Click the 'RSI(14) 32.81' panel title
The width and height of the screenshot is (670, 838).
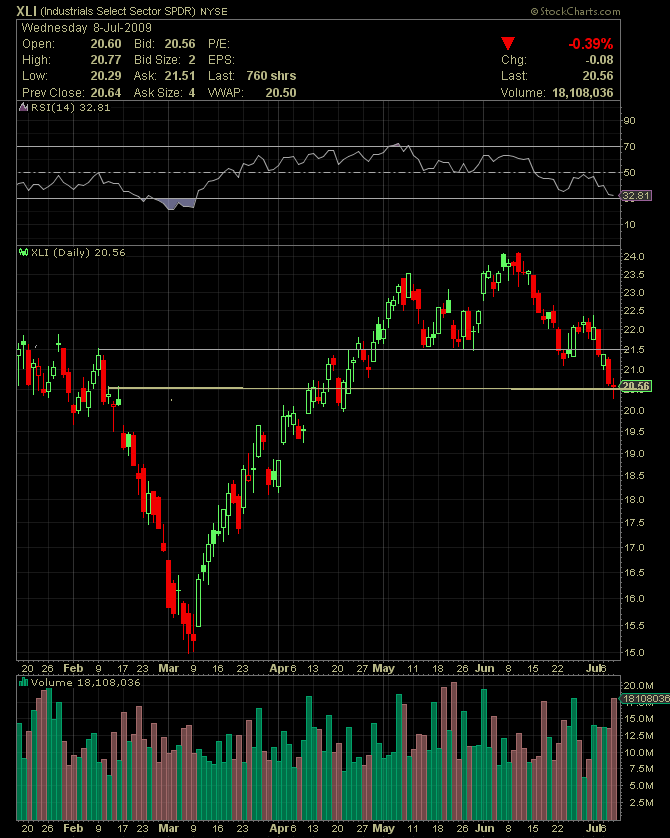point(71,107)
